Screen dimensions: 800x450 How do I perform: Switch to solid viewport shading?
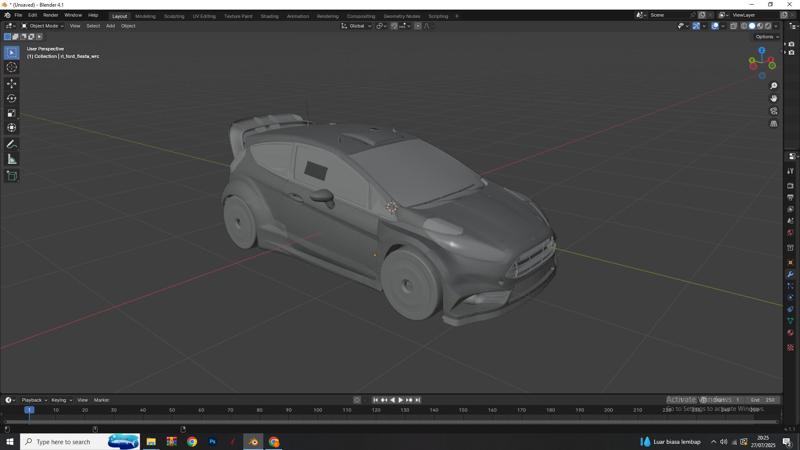(x=752, y=26)
